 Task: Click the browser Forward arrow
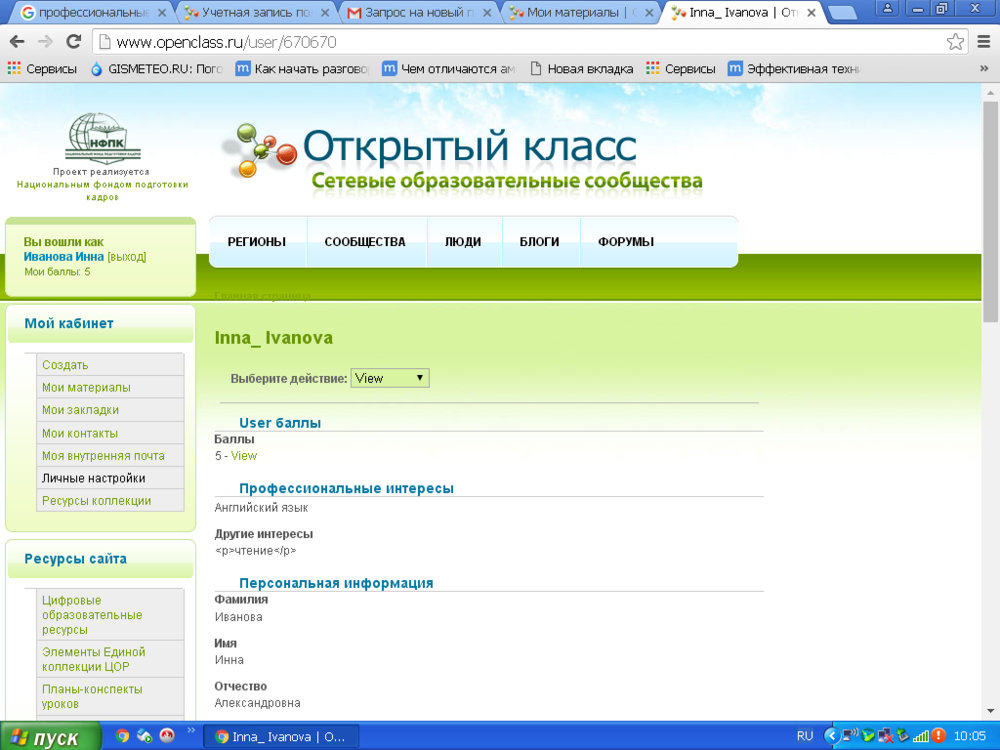click(45, 42)
